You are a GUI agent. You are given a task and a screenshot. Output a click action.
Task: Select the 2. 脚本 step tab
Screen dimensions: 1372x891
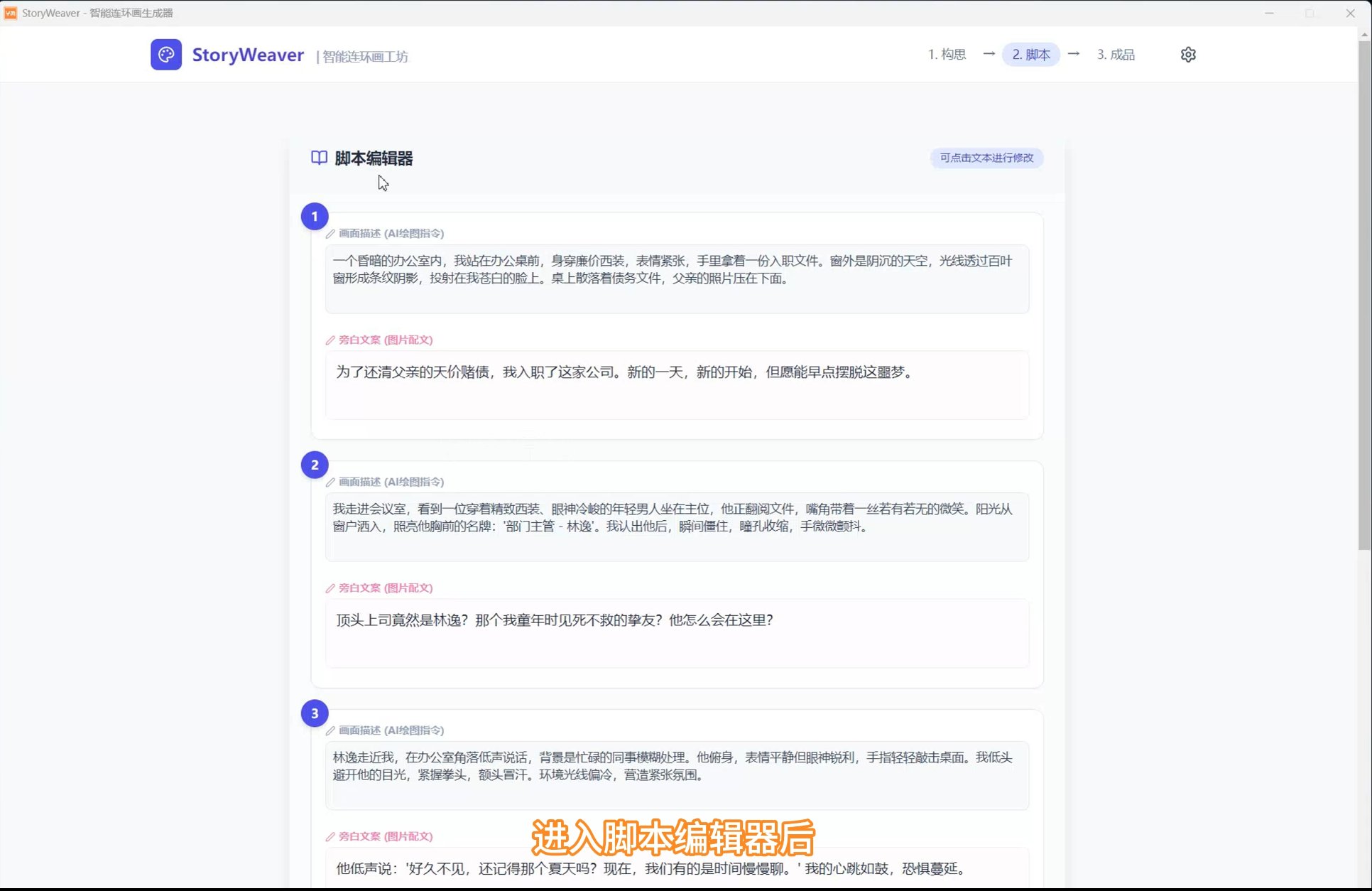(1031, 55)
